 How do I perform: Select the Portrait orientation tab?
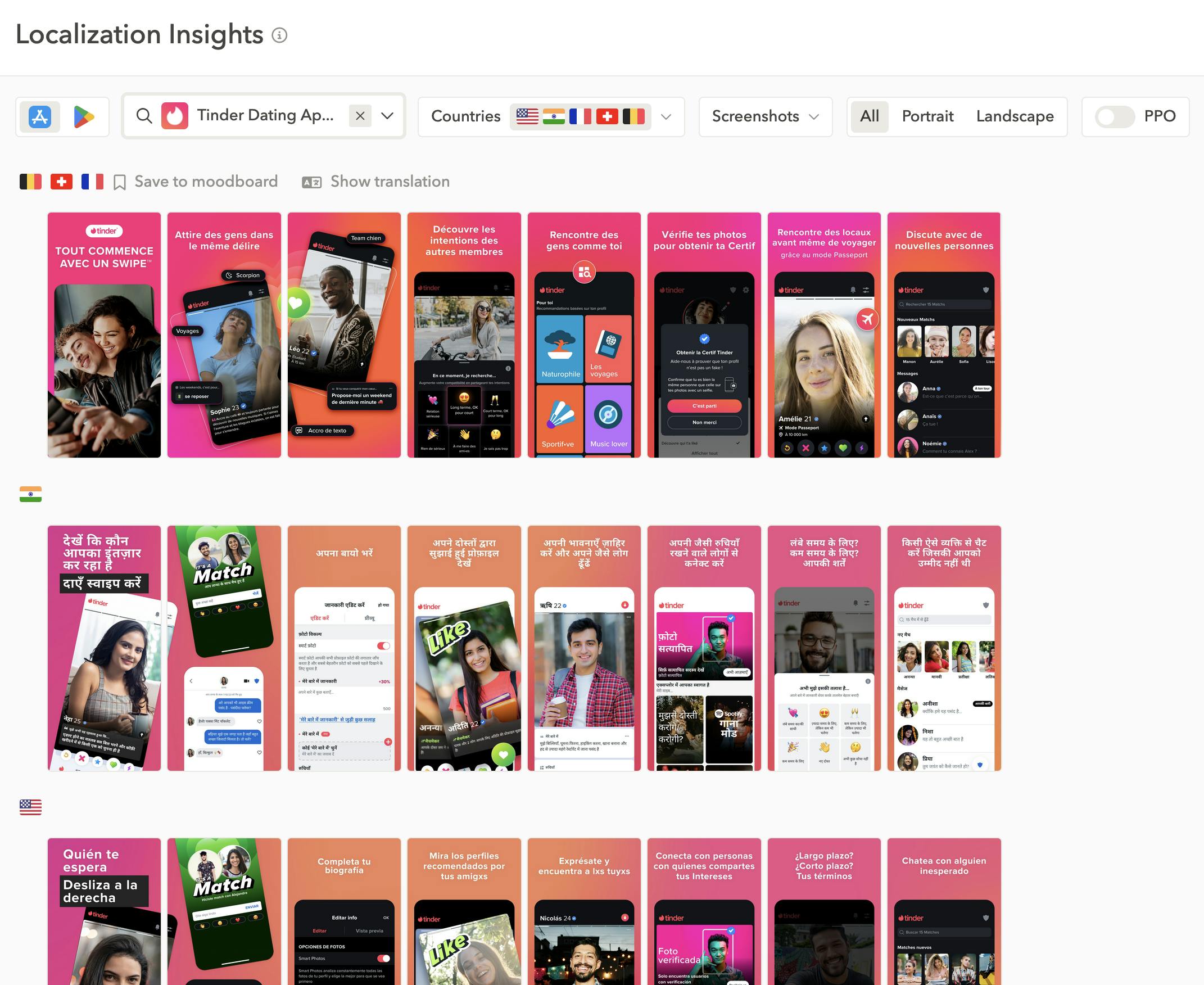coord(928,116)
